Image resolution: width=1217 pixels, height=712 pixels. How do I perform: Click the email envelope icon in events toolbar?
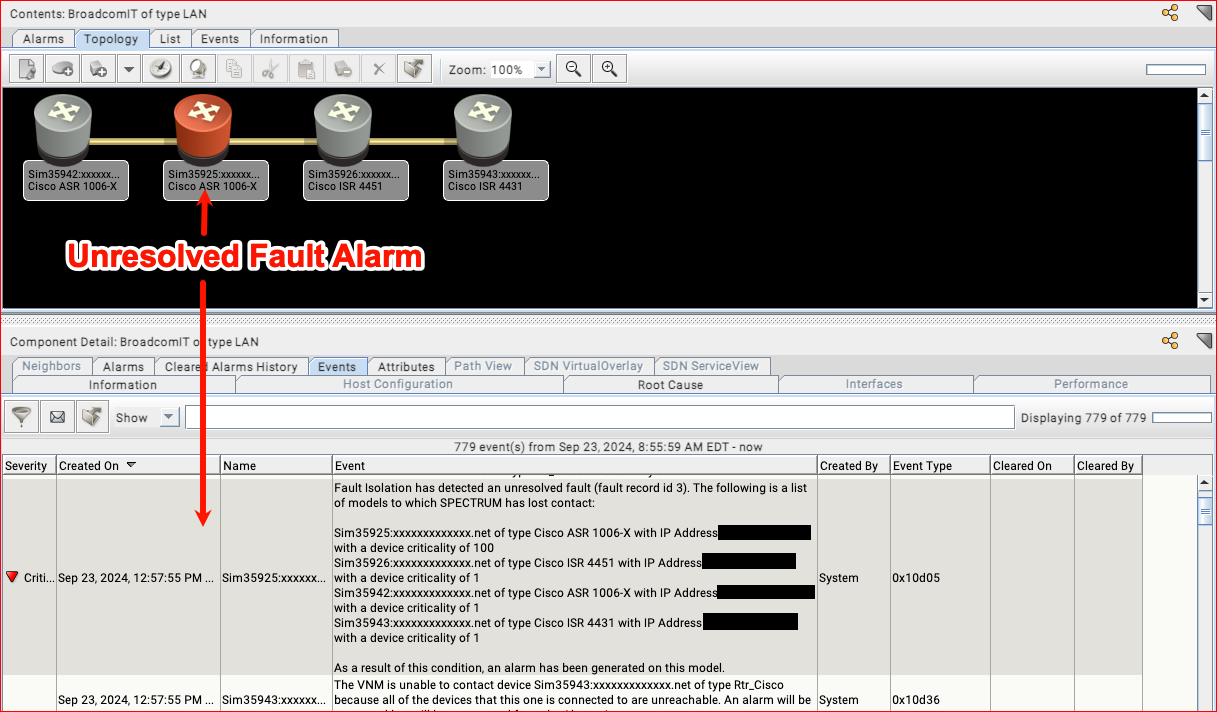point(57,417)
